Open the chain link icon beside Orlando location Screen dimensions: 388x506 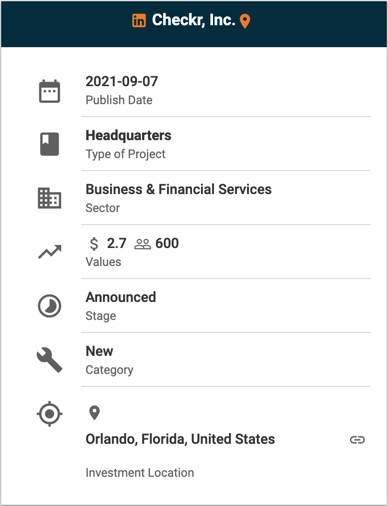357,440
